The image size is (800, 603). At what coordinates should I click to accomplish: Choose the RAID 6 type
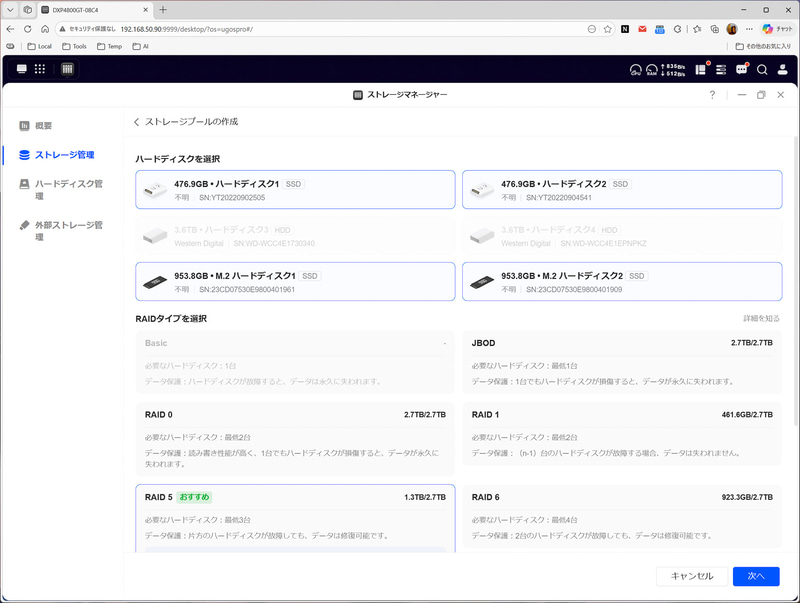pyautogui.click(x=622, y=516)
